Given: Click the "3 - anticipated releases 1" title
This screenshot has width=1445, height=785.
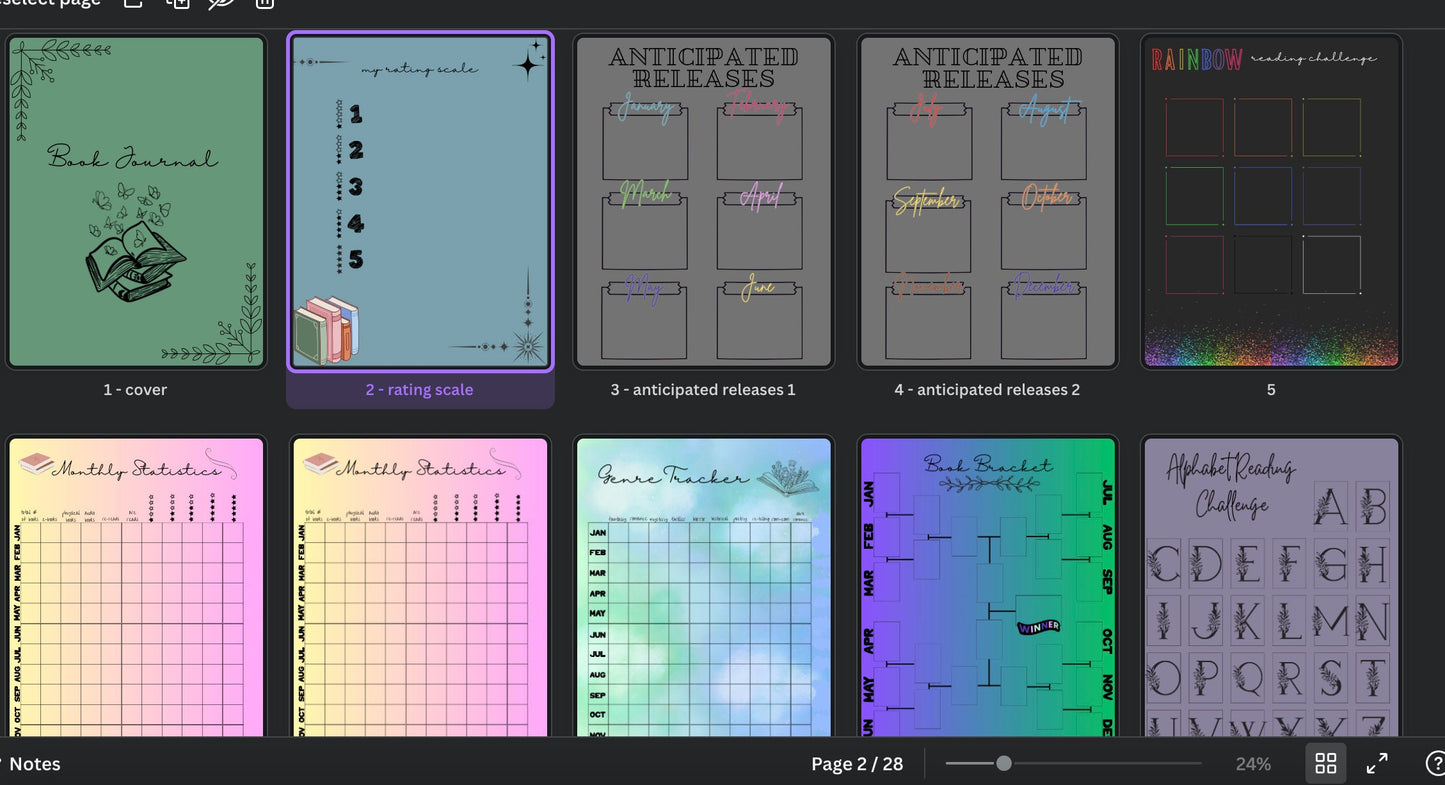Looking at the screenshot, I should [x=703, y=390].
